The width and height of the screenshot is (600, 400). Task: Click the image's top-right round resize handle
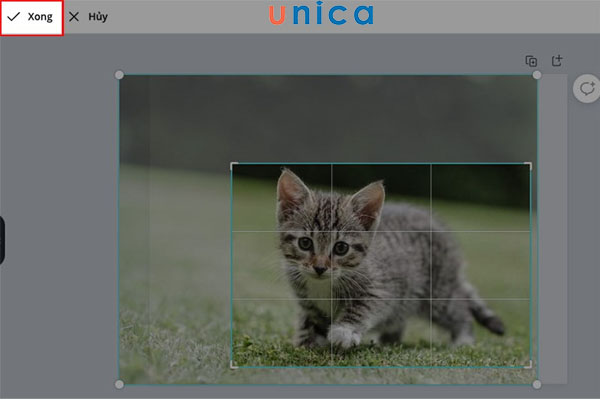click(x=537, y=75)
